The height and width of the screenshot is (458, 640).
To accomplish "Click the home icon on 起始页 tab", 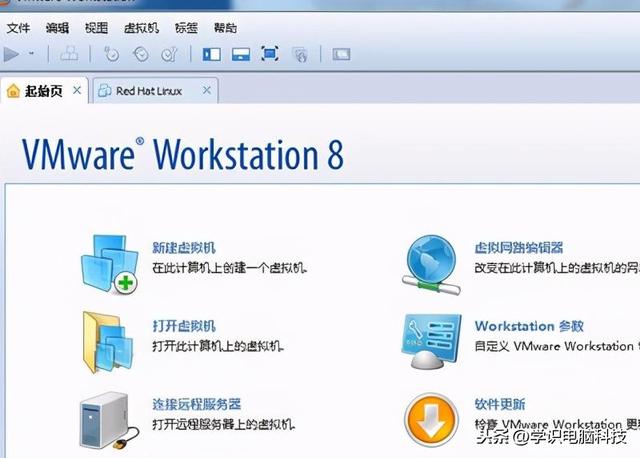I will click(x=13, y=91).
